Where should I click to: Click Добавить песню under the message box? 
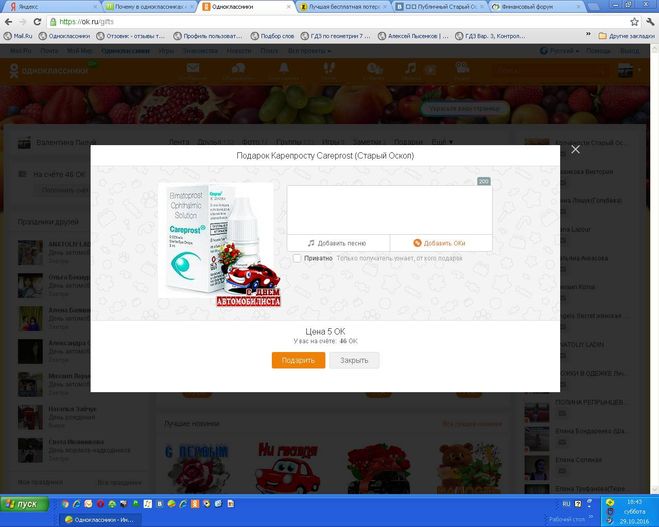coord(338,243)
